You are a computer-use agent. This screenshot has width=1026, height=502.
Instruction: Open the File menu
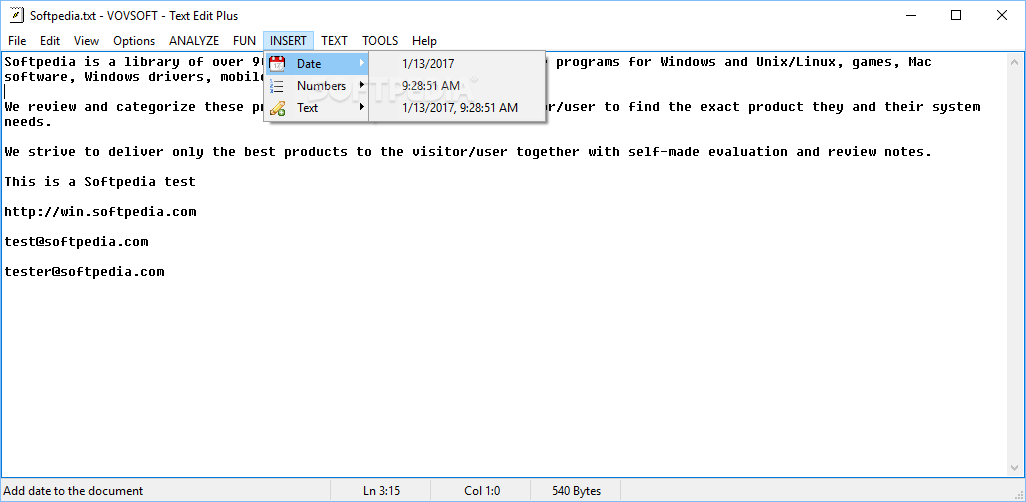(x=17, y=41)
